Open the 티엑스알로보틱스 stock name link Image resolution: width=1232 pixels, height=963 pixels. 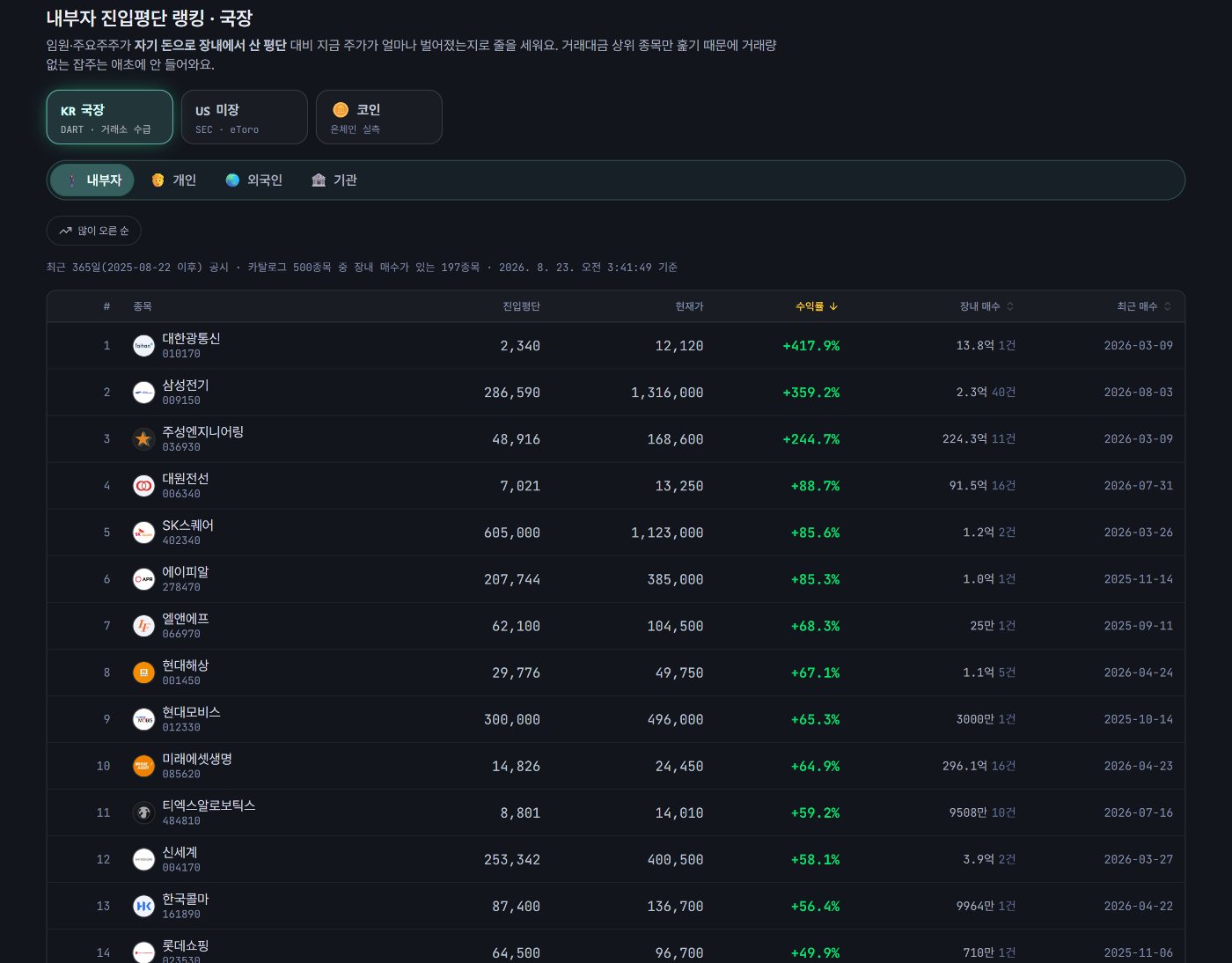[x=209, y=805]
